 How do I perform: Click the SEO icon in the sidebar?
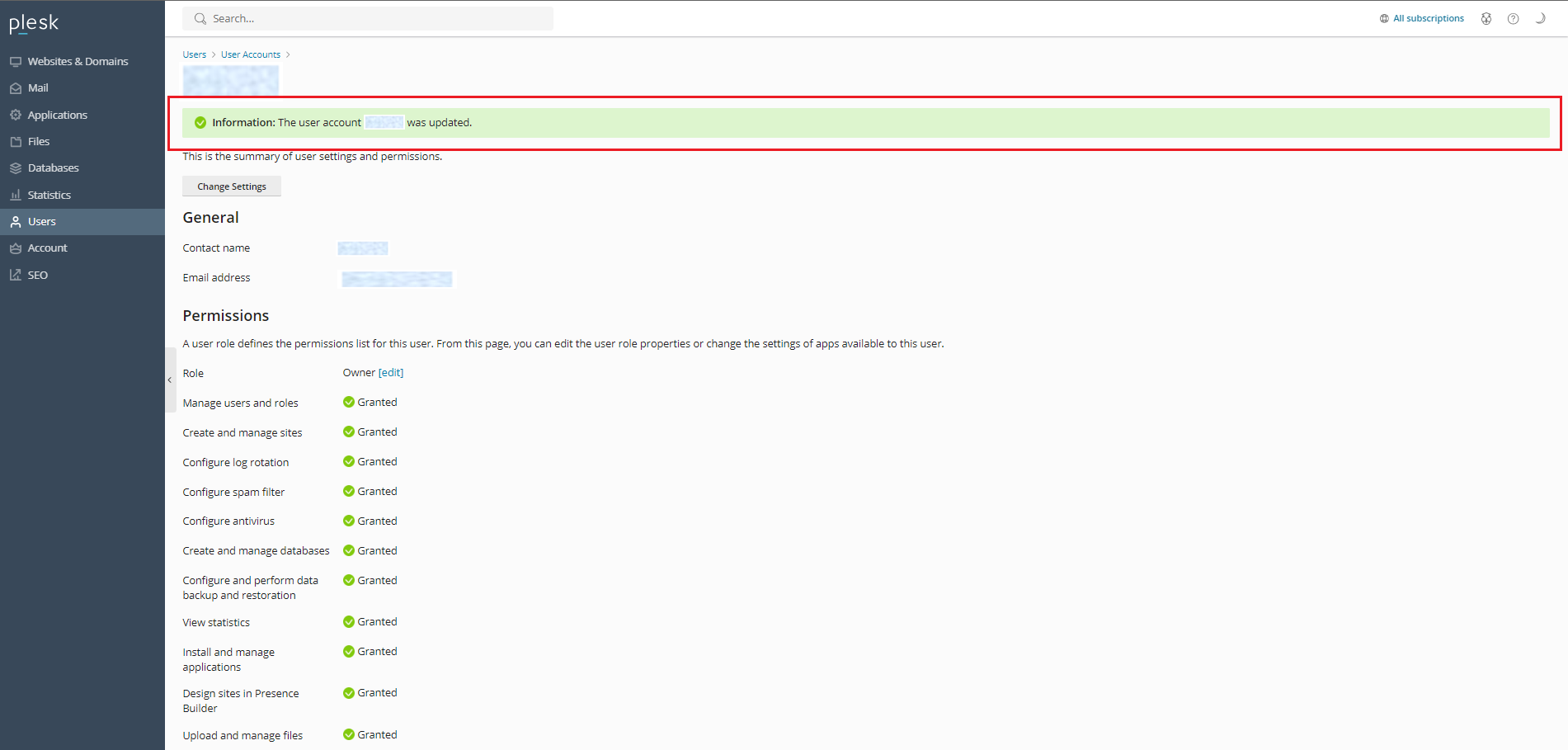[x=16, y=276]
